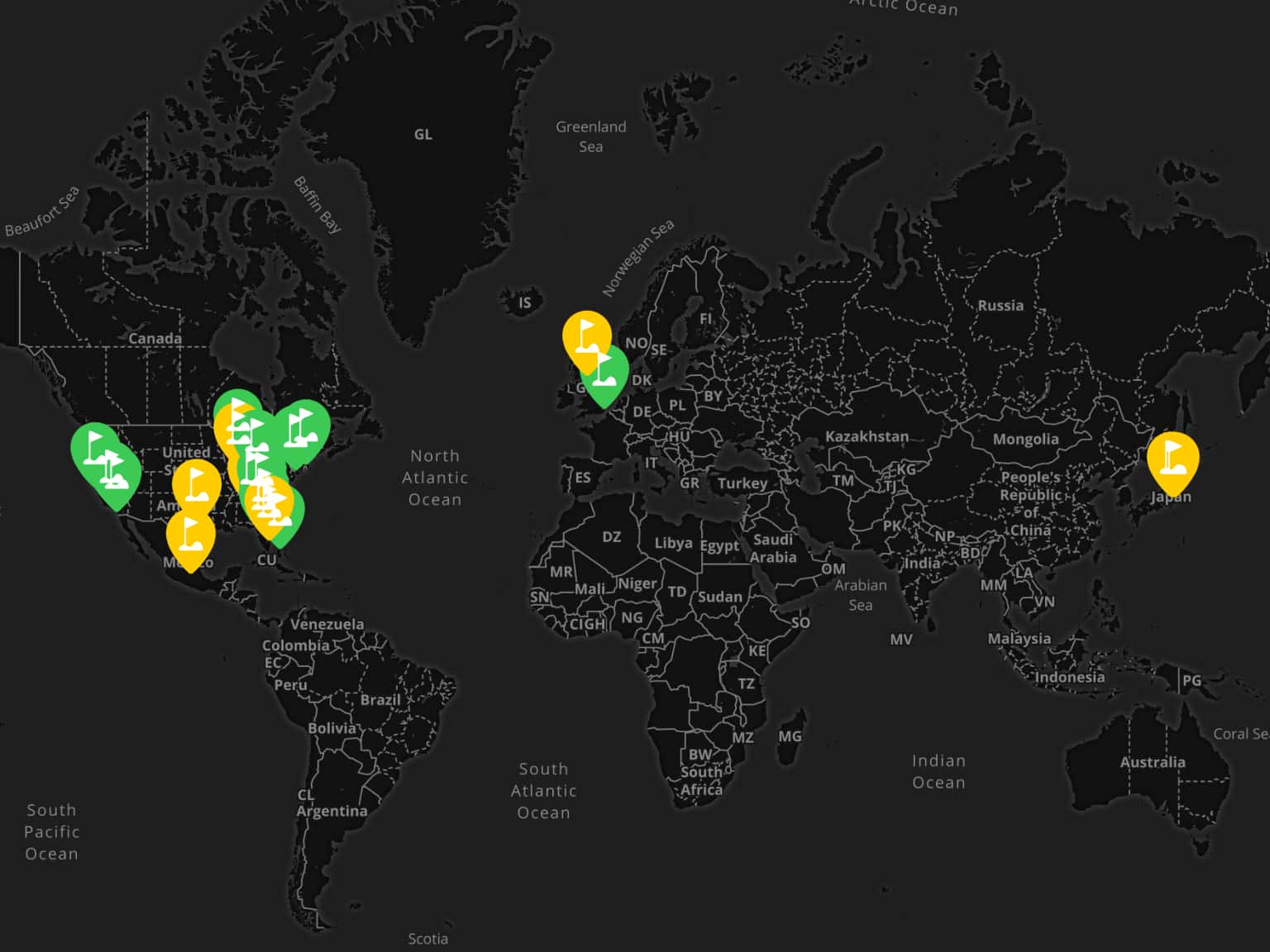This screenshot has width=1270, height=952.
Task: Click the Russia country label
Action: [x=1000, y=306]
